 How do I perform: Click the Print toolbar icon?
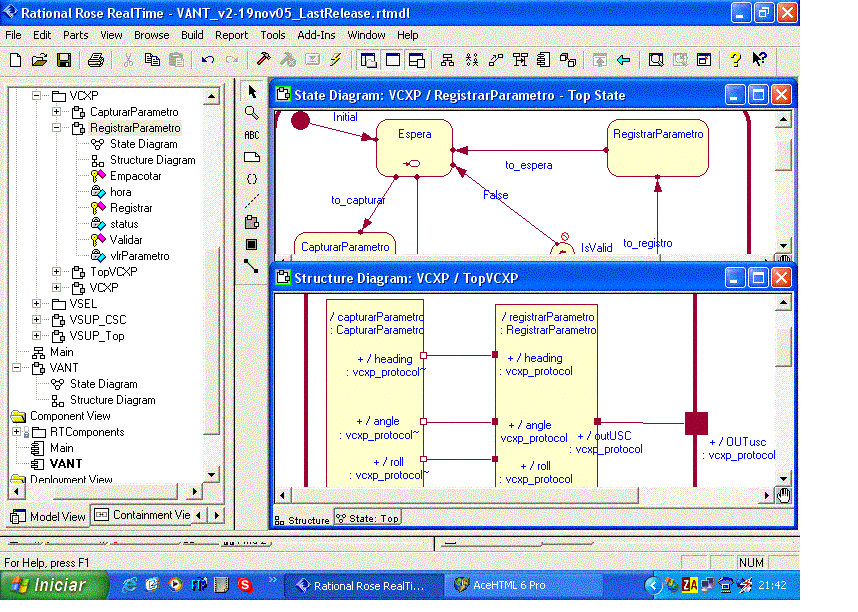coord(96,60)
